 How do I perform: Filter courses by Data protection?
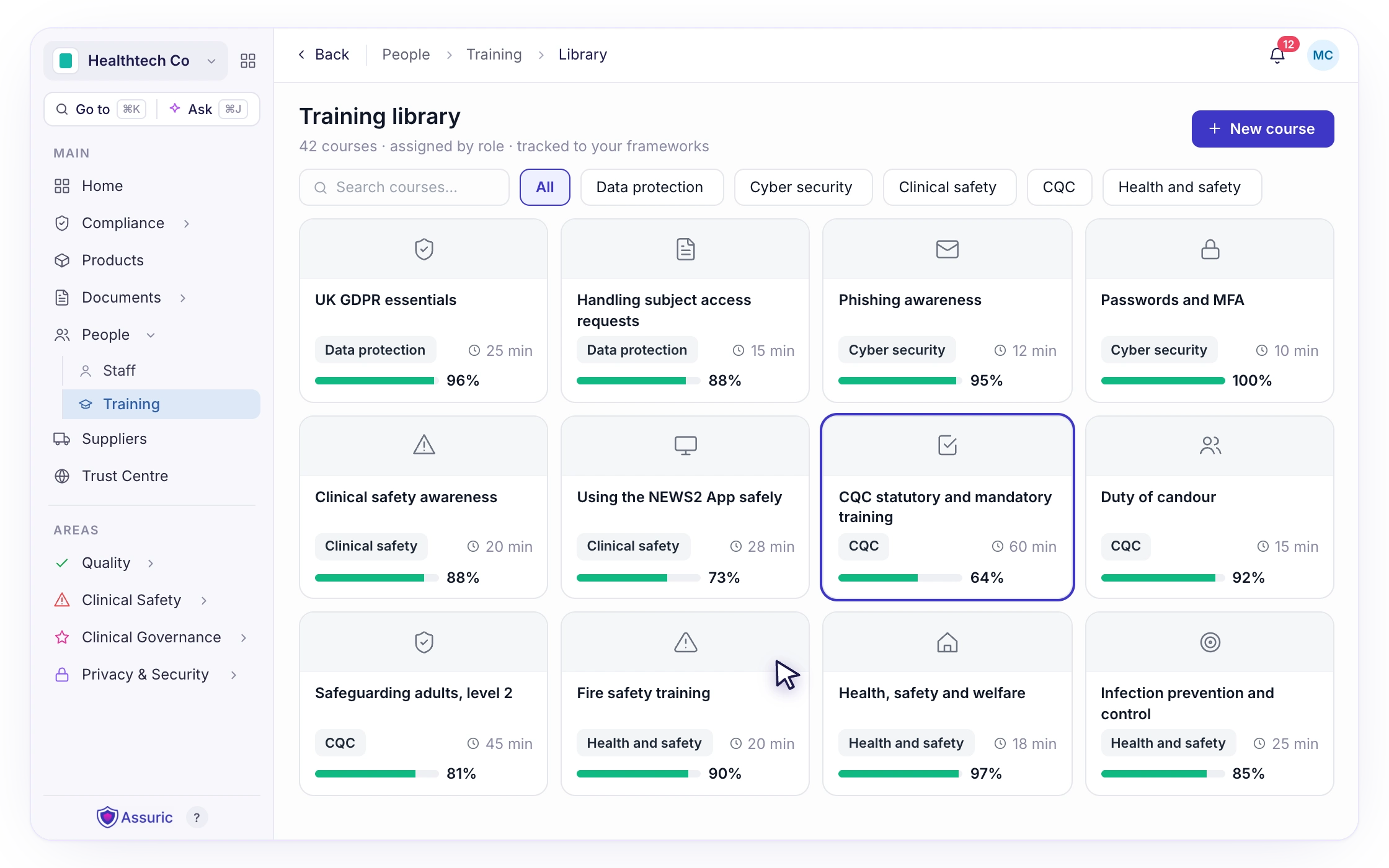point(651,187)
